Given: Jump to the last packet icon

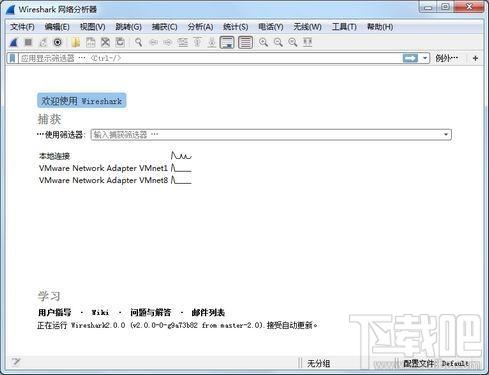Looking at the screenshot, I should click(212, 42).
